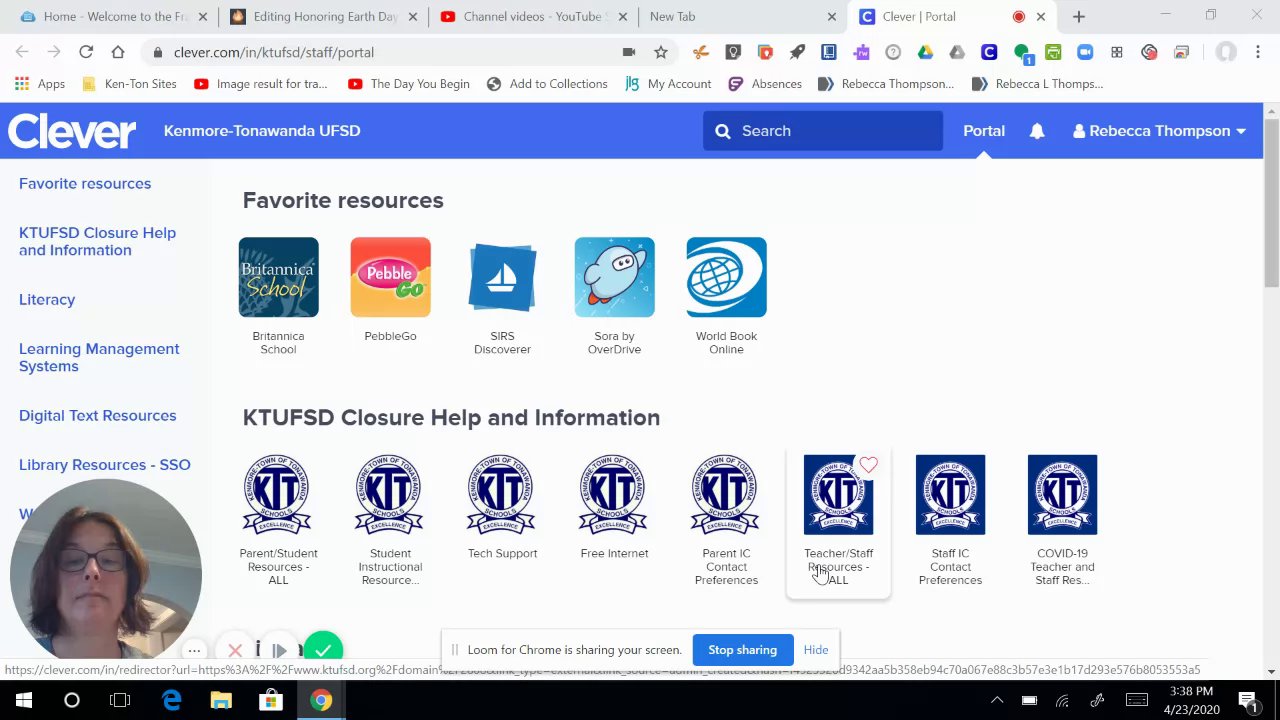Jump to Favorite resources section

85,184
